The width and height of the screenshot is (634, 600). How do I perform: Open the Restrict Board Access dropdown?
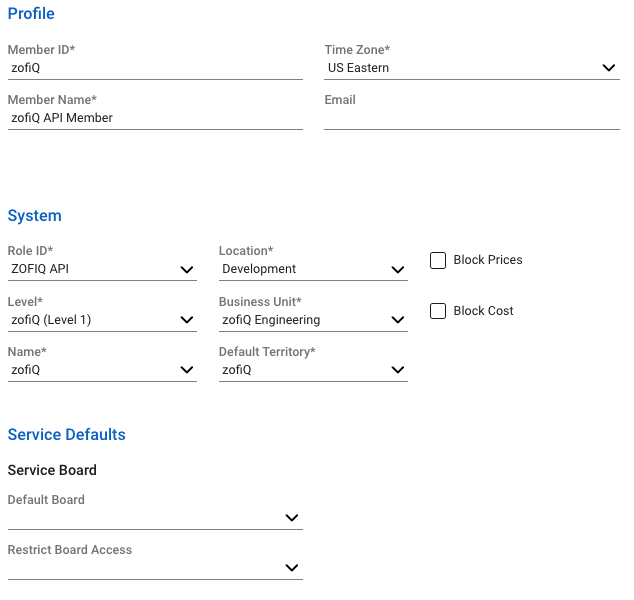(x=155, y=568)
